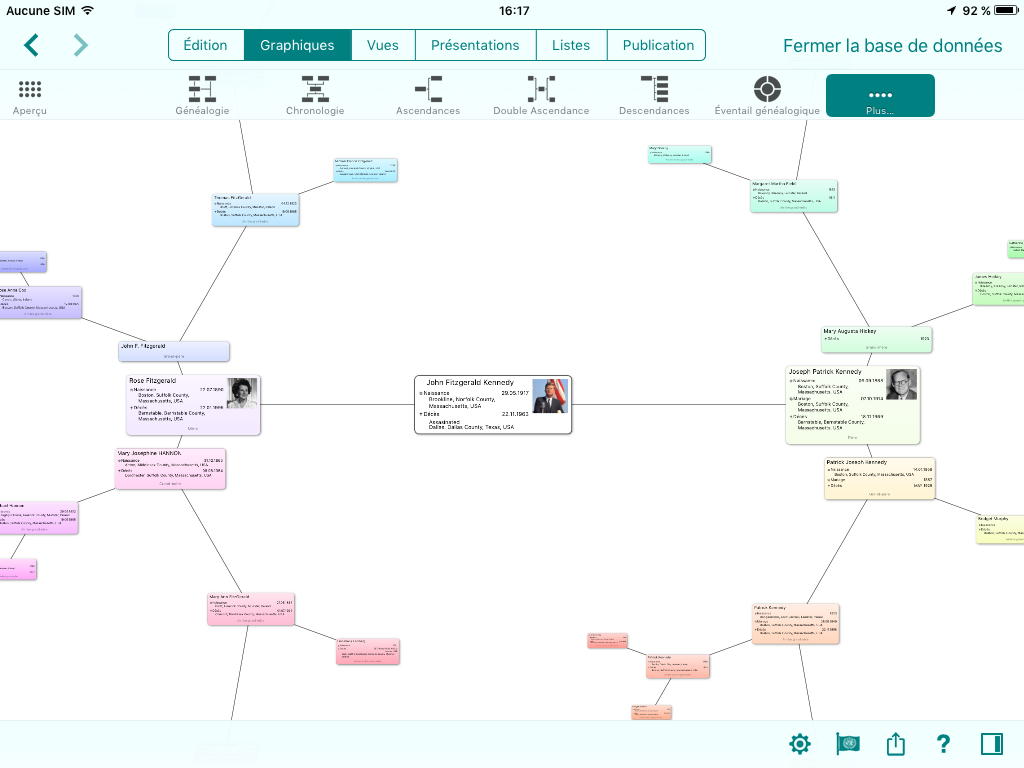
Task: Select the John Fitzgerald Kennedy card
Action: point(493,404)
